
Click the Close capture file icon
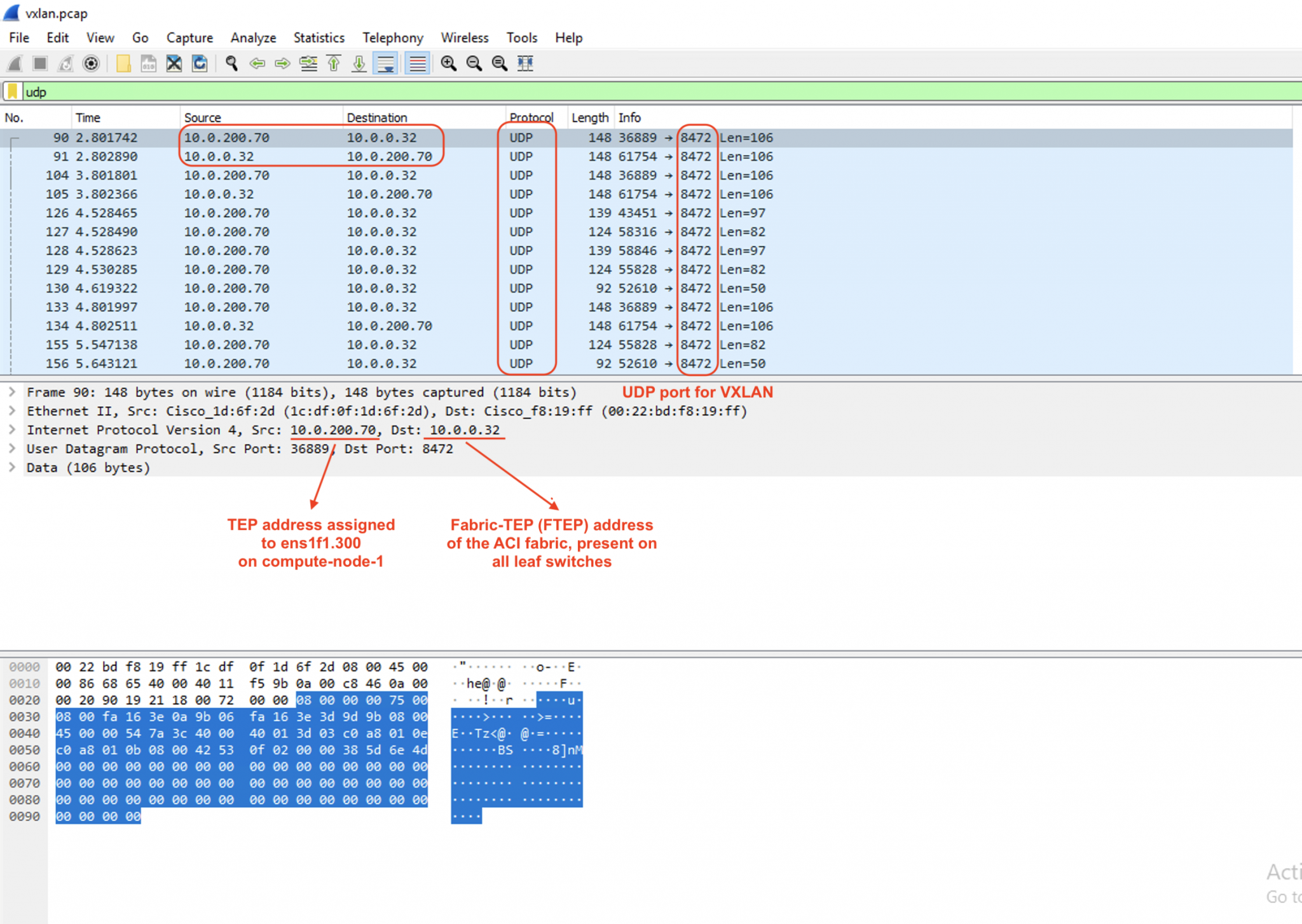point(173,64)
